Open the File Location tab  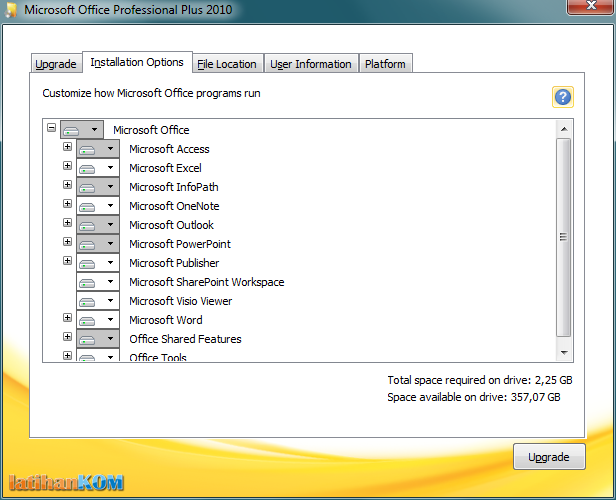coord(227,64)
